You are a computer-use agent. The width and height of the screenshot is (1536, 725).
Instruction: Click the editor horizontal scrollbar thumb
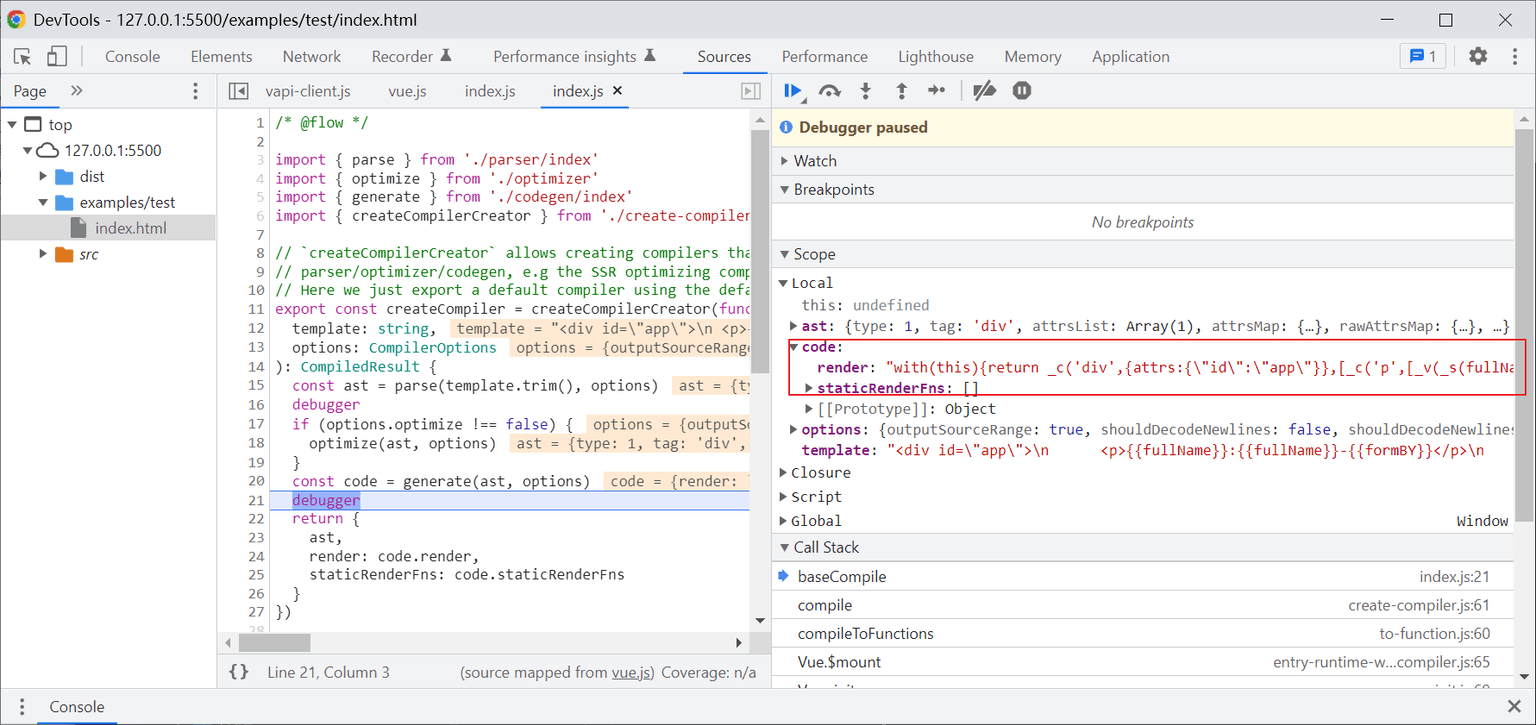click(274, 643)
